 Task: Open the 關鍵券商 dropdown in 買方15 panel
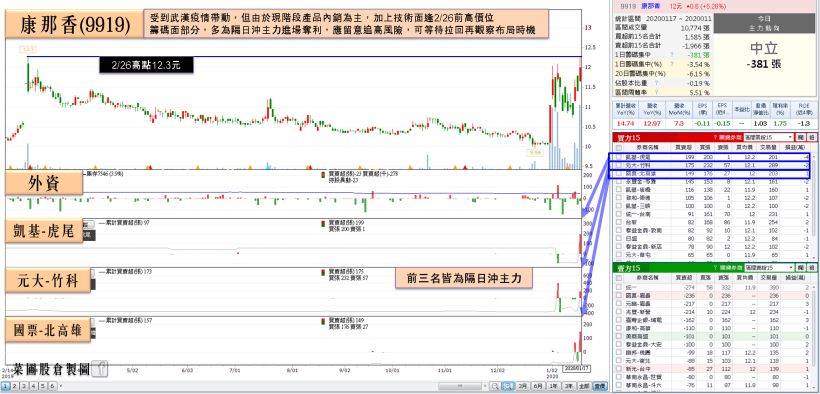[x=768, y=137]
